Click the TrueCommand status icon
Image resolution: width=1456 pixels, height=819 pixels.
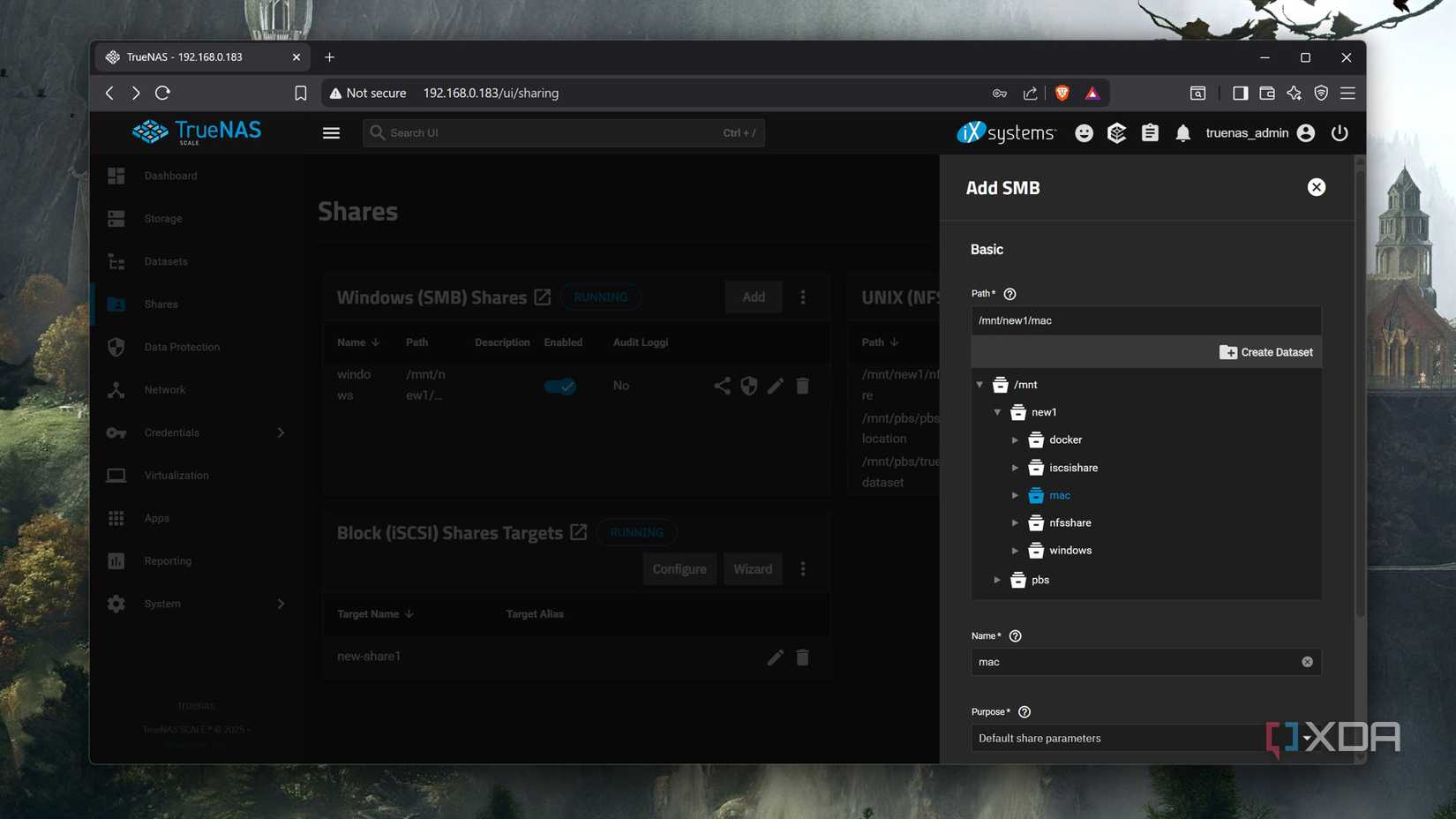1116,133
